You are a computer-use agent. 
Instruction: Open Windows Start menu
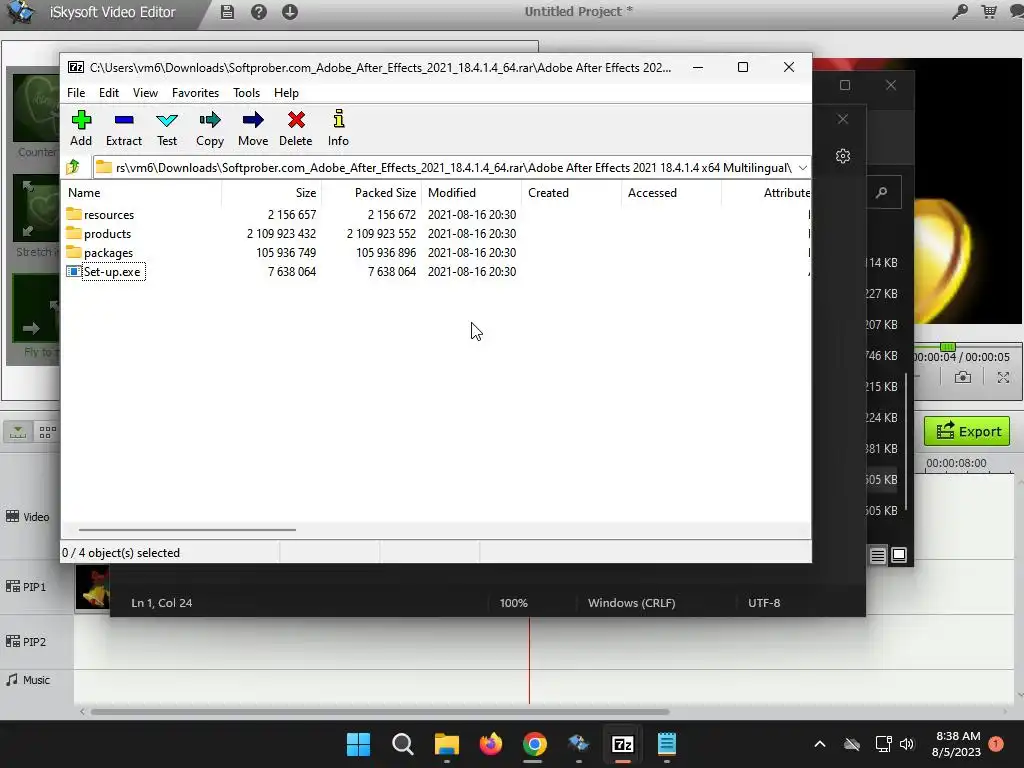(x=358, y=744)
